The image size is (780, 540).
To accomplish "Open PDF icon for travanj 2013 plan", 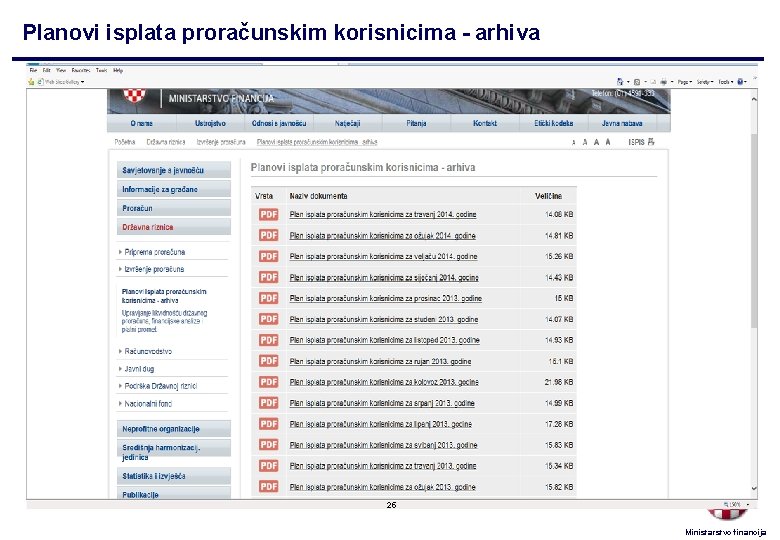I will click(x=268, y=465).
